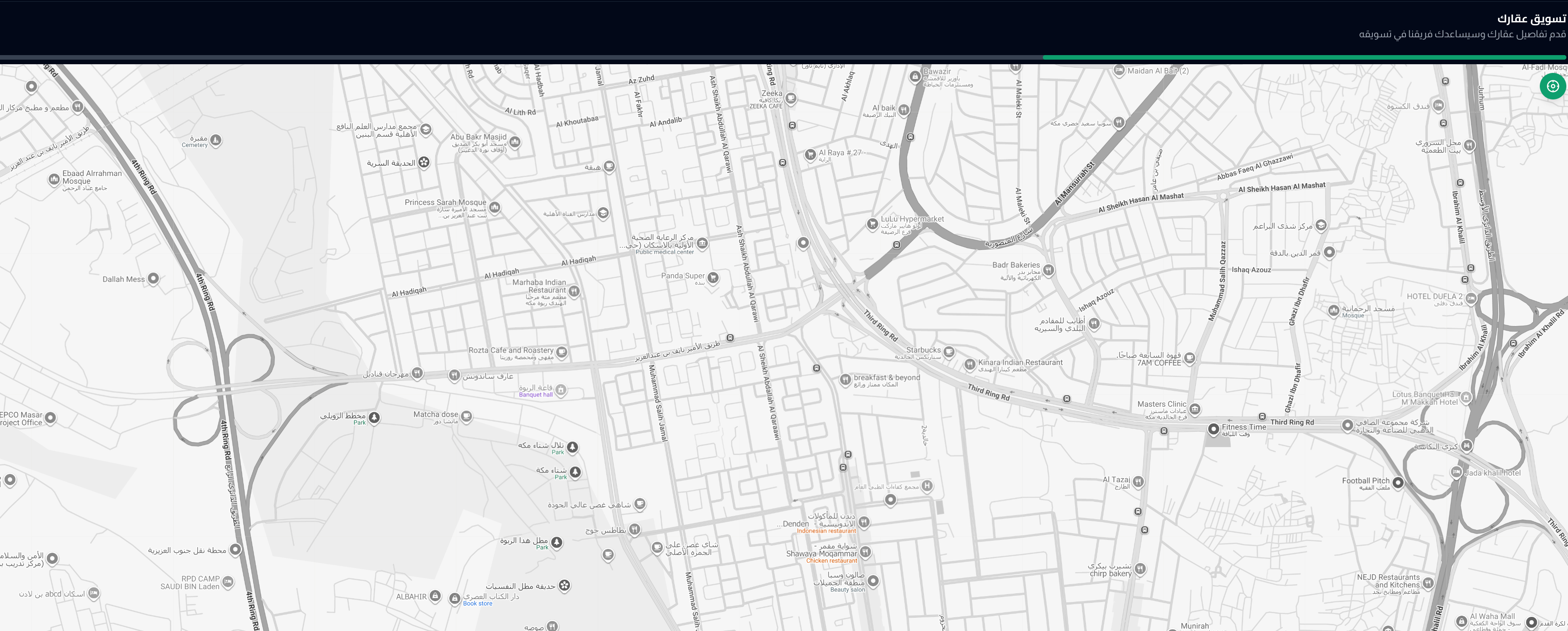This screenshot has width=1568, height=631.
Task: Open the Panda Super store pin
Action: [713, 278]
